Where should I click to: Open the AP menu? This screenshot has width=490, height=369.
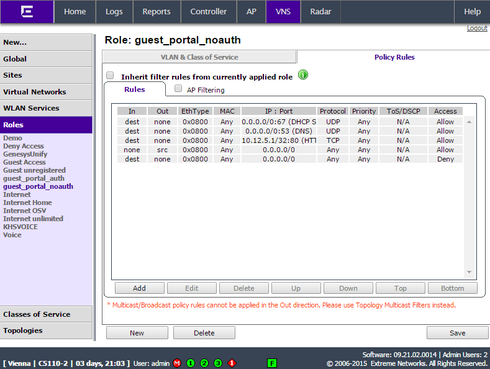point(251,12)
